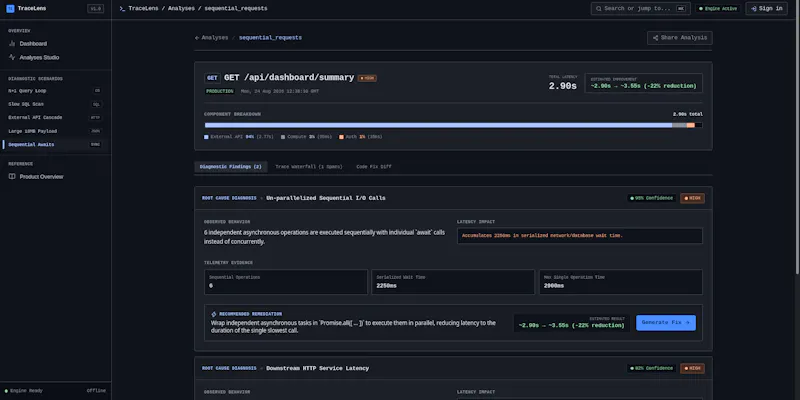Click the Engine Ready status text

pos(26,391)
